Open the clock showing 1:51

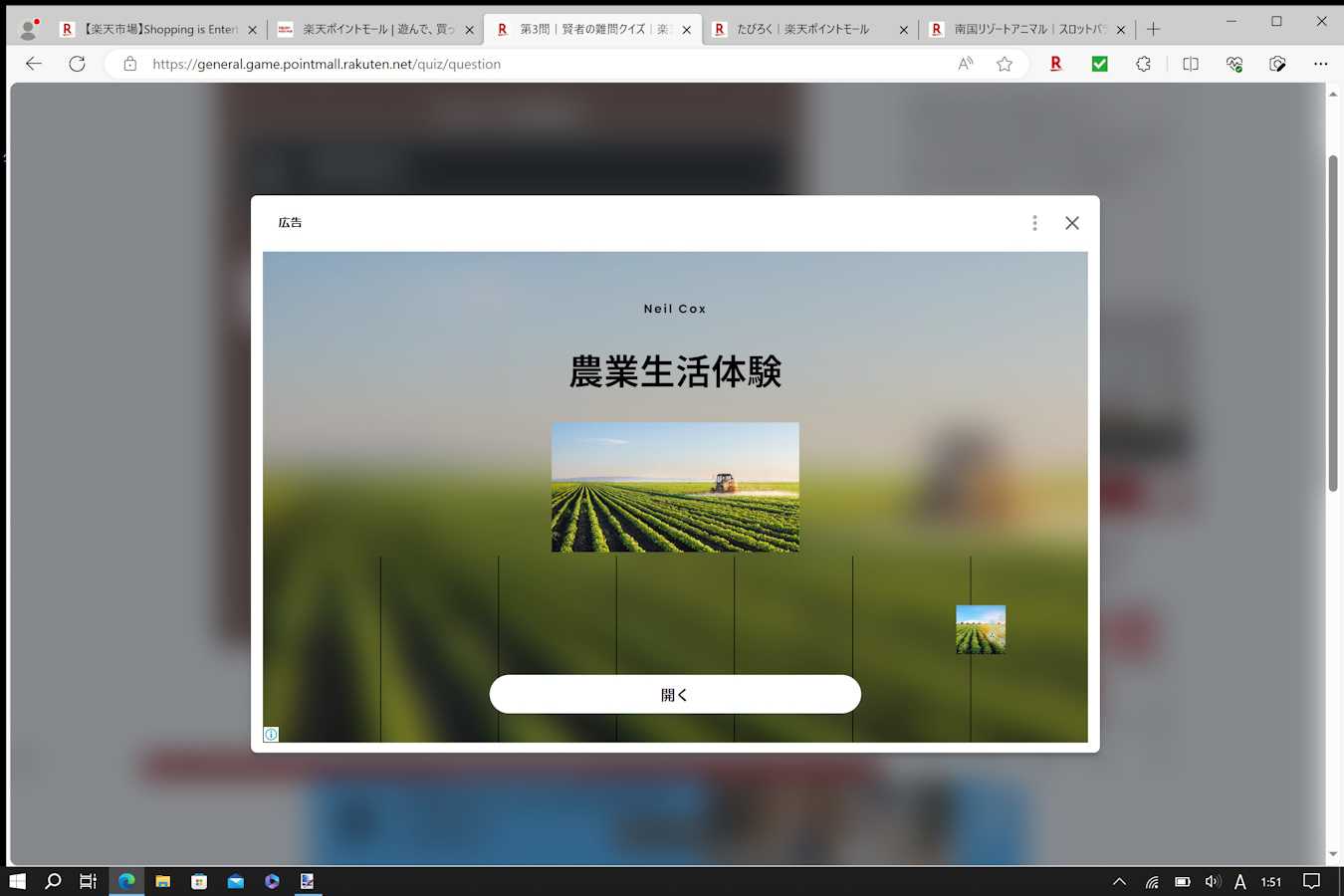pyautogui.click(x=1271, y=881)
